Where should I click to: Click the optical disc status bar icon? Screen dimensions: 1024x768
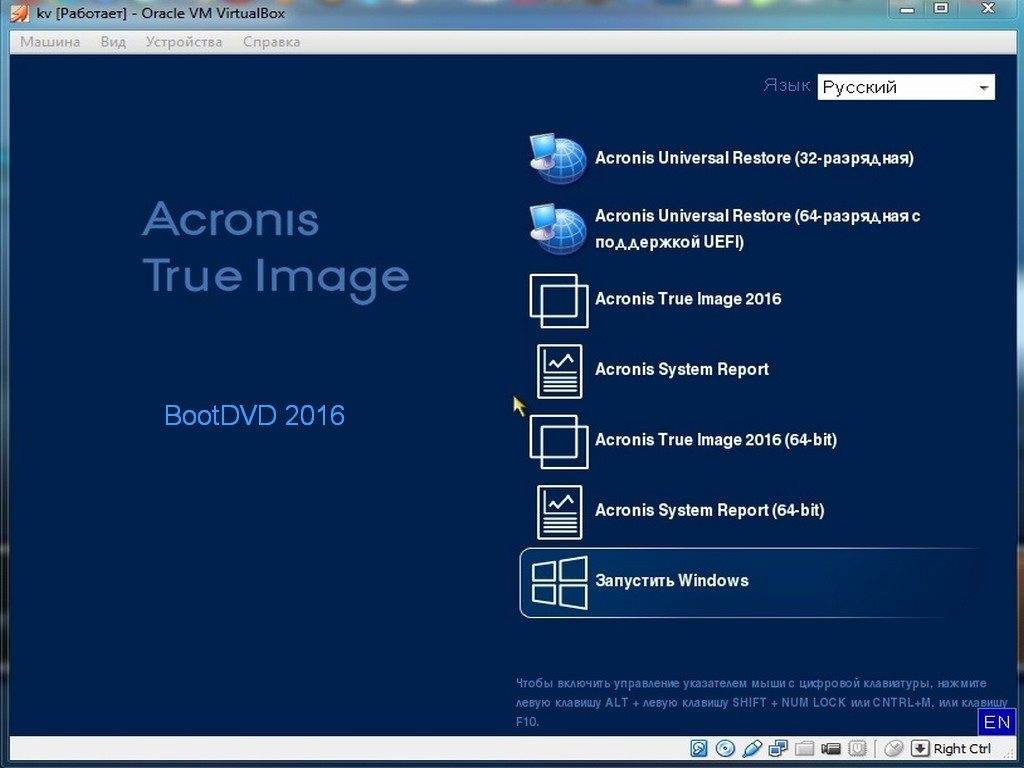tap(726, 749)
